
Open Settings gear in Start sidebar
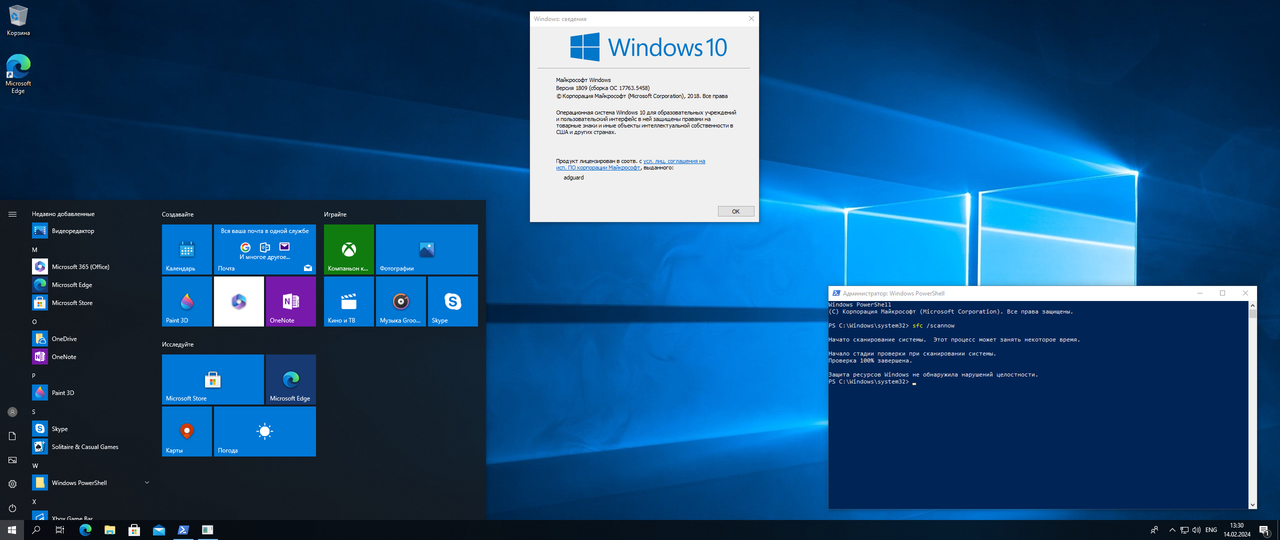click(12, 484)
